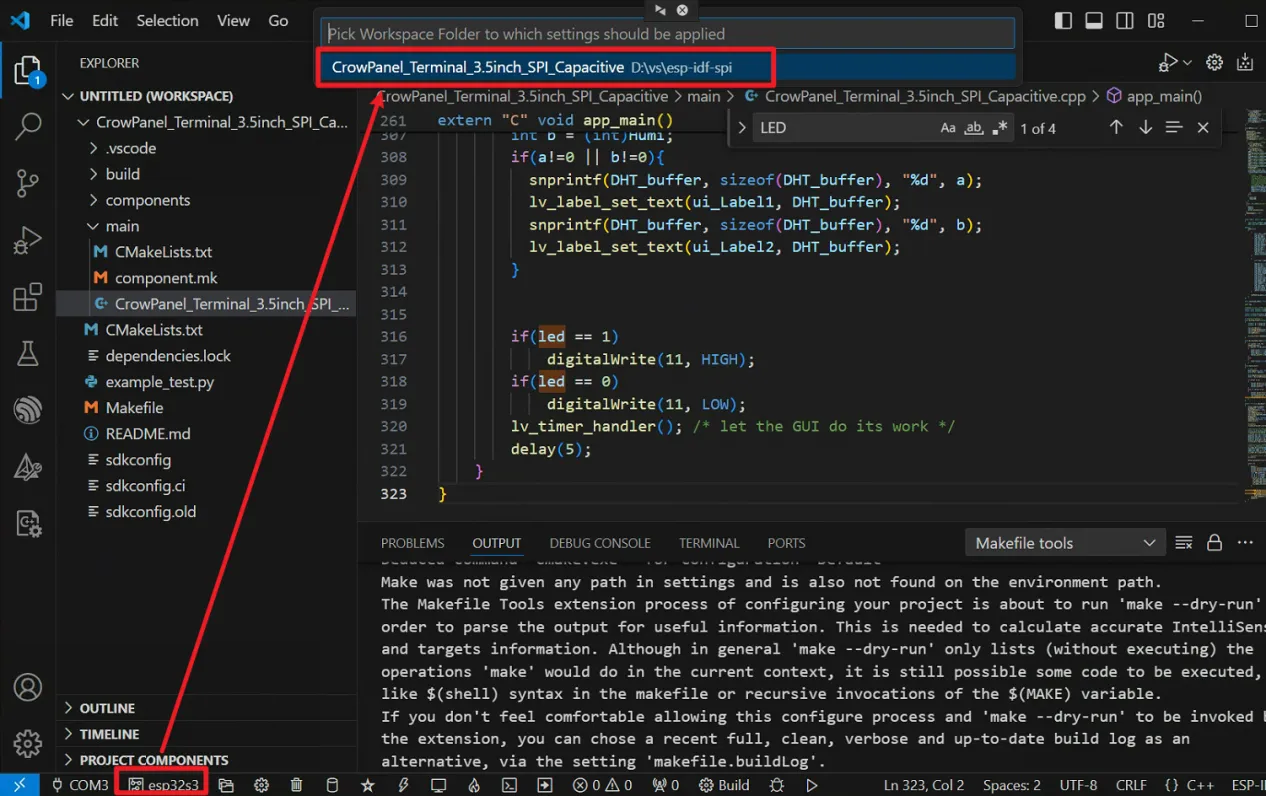Open the ESP-IDF Espressif view
1266x796 pixels.
[x=27, y=410]
